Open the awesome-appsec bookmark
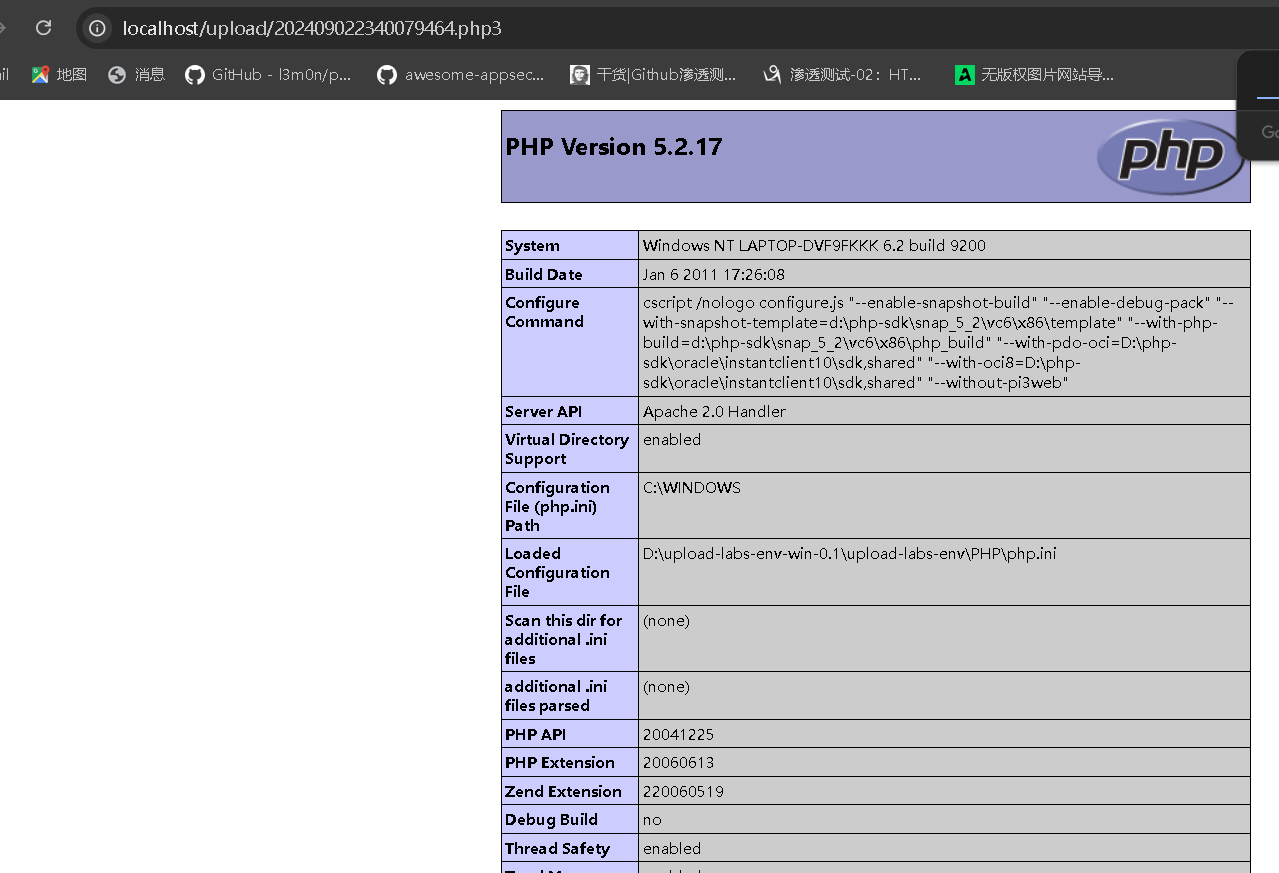The width and height of the screenshot is (1279, 873). pos(461,74)
